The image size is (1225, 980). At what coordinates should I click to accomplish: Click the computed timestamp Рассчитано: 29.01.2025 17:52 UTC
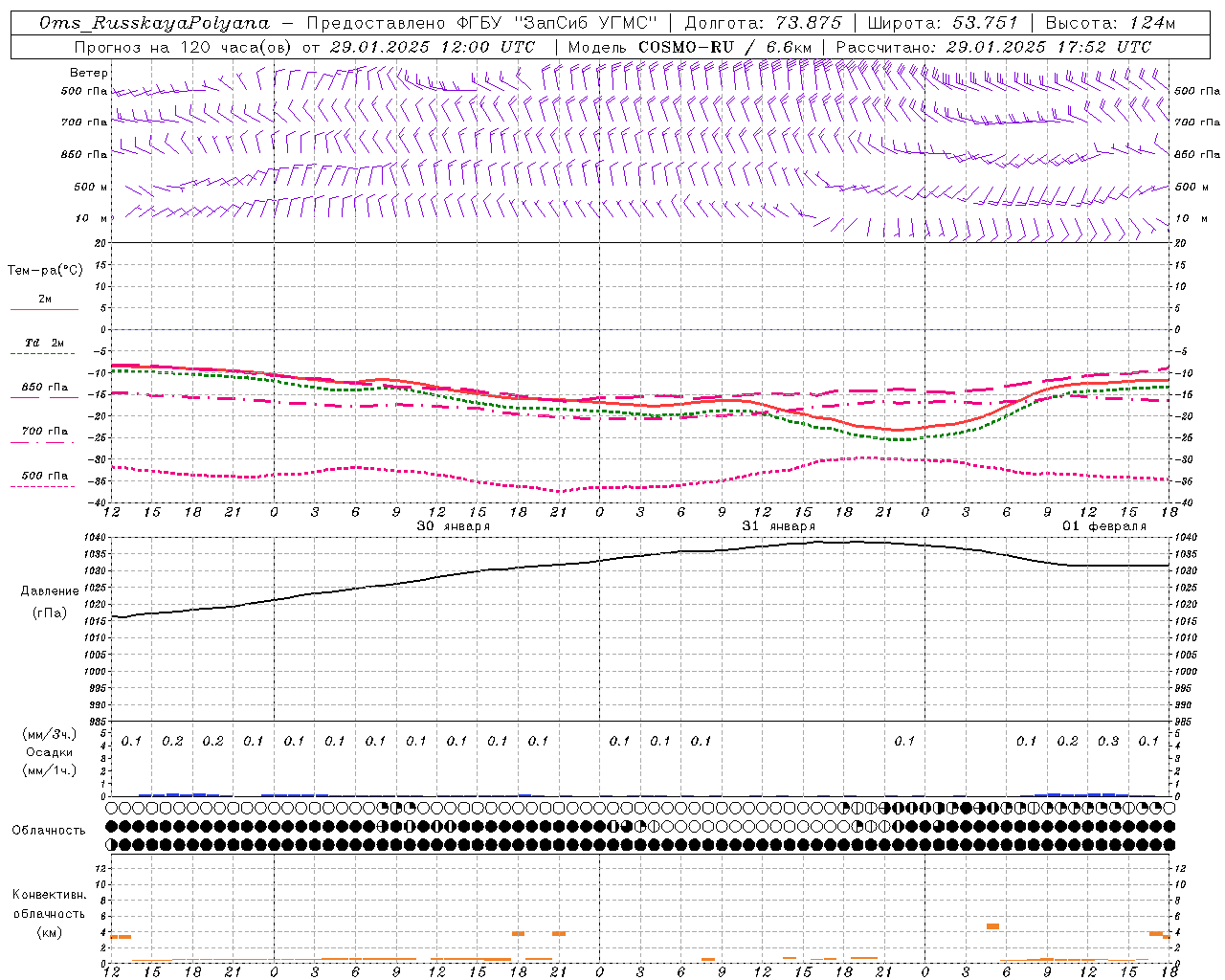993,47
